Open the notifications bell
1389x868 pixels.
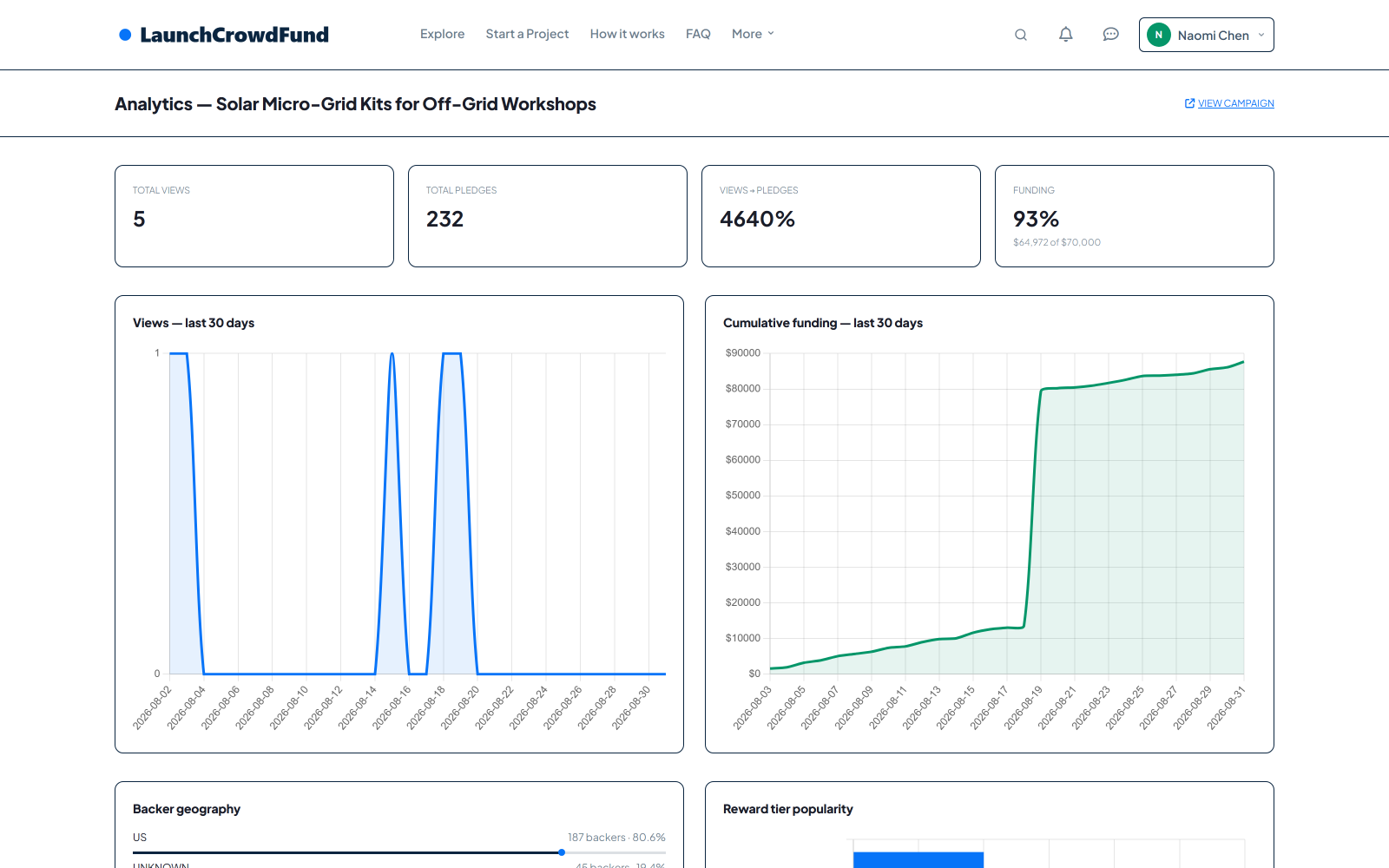[x=1066, y=35]
